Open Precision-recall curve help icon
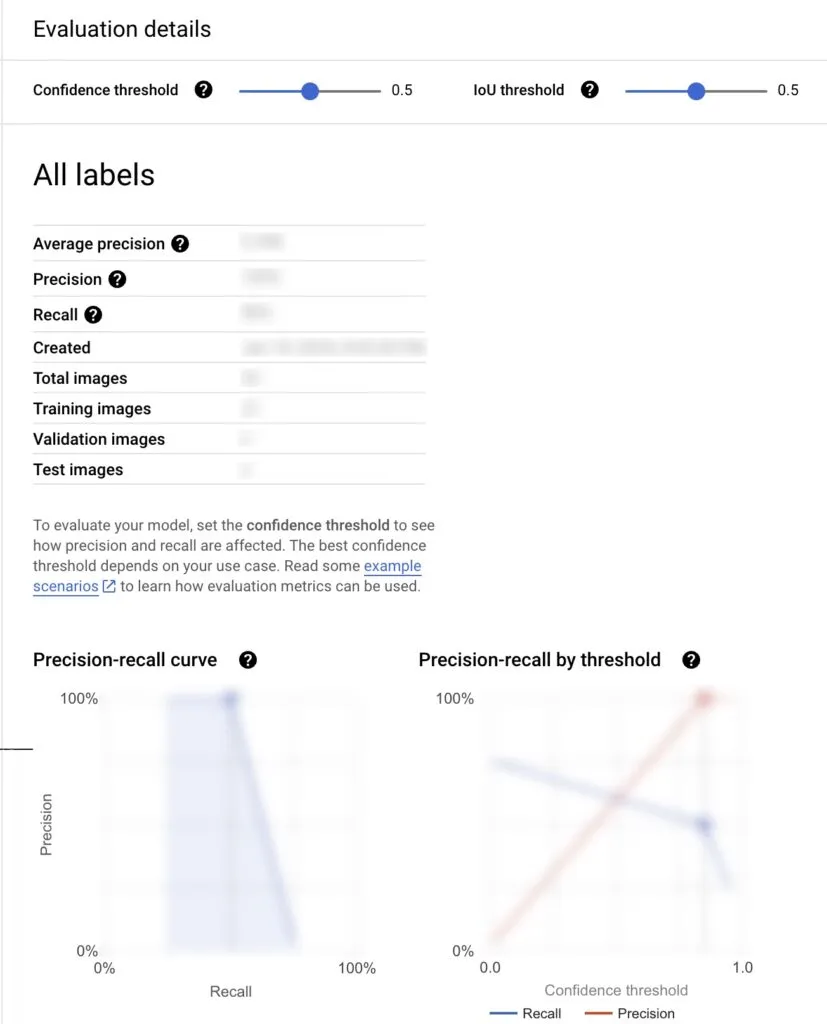827x1024 pixels. (x=248, y=660)
